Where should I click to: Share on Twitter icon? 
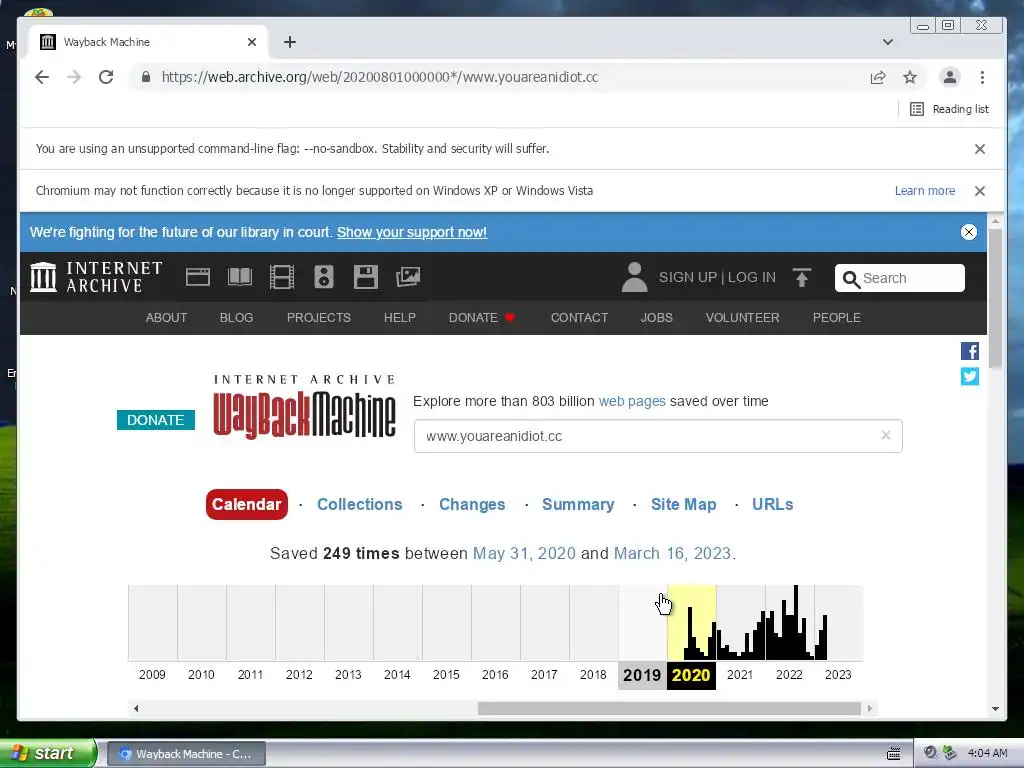(x=970, y=376)
